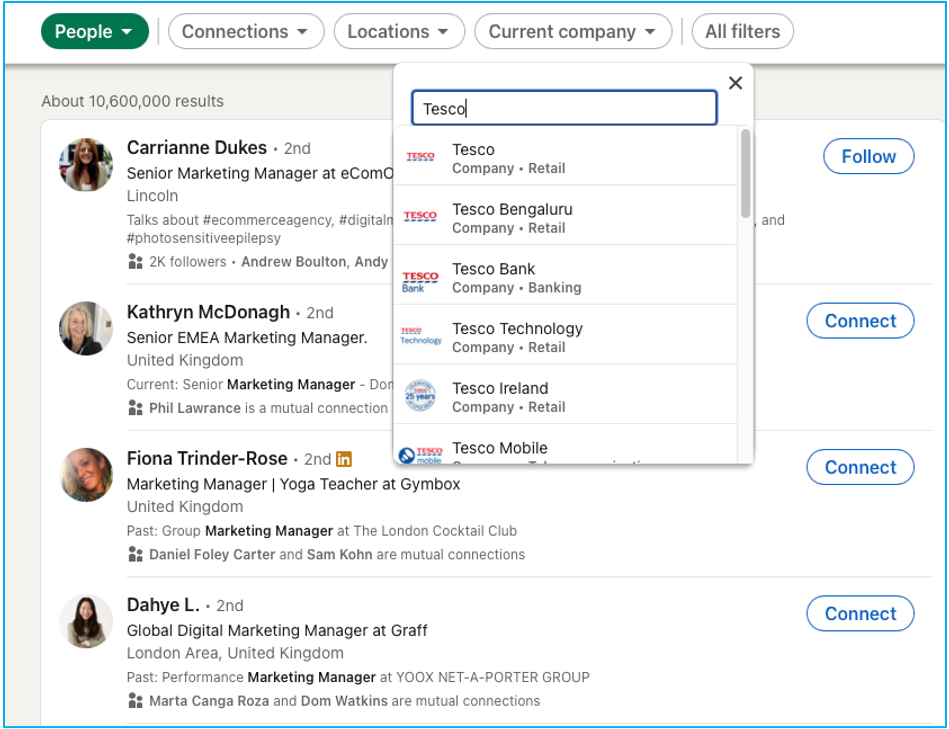Open Kathryn McDonagh profile photo

pyautogui.click(x=86, y=329)
